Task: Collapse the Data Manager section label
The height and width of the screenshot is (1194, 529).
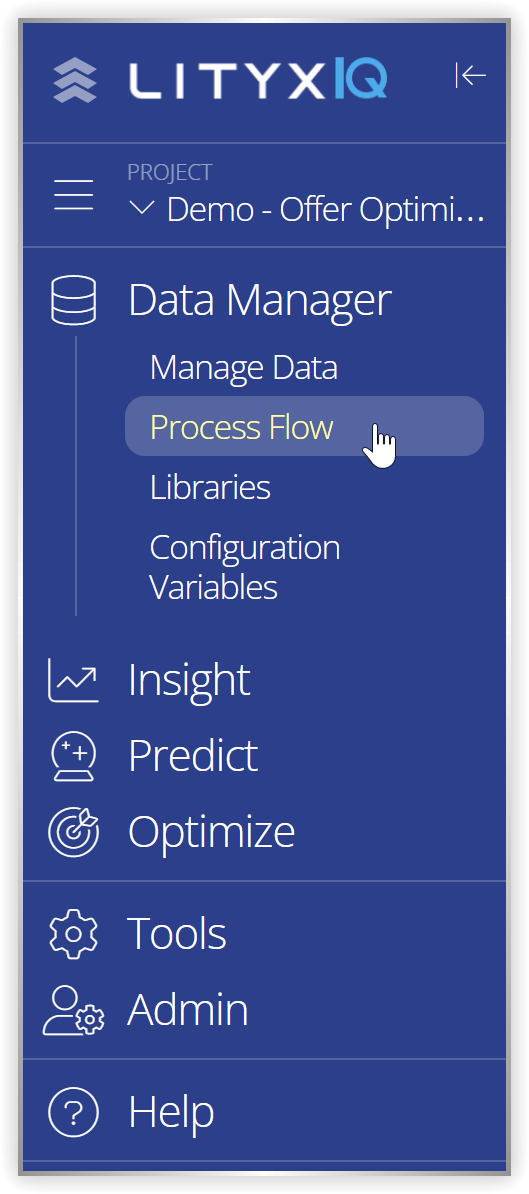Action: pos(260,300)
